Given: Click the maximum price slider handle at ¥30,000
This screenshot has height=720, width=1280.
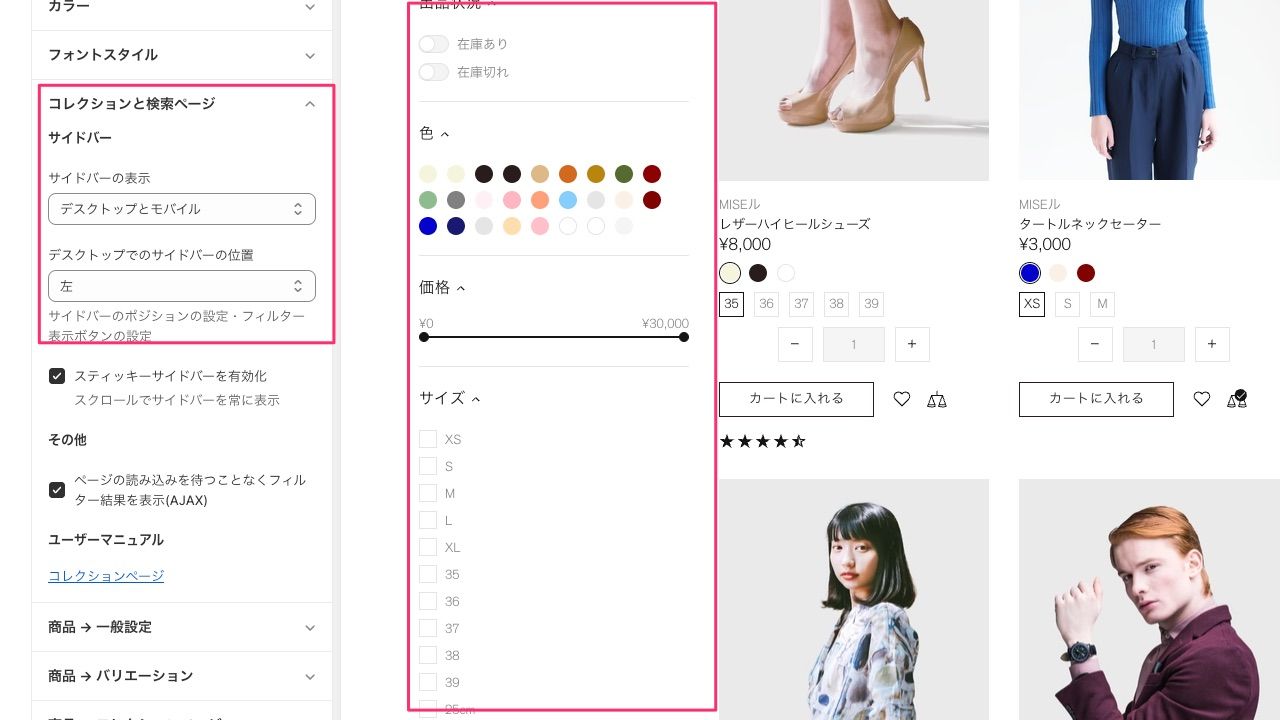Looking at the screenshot, I should (684, 337).
